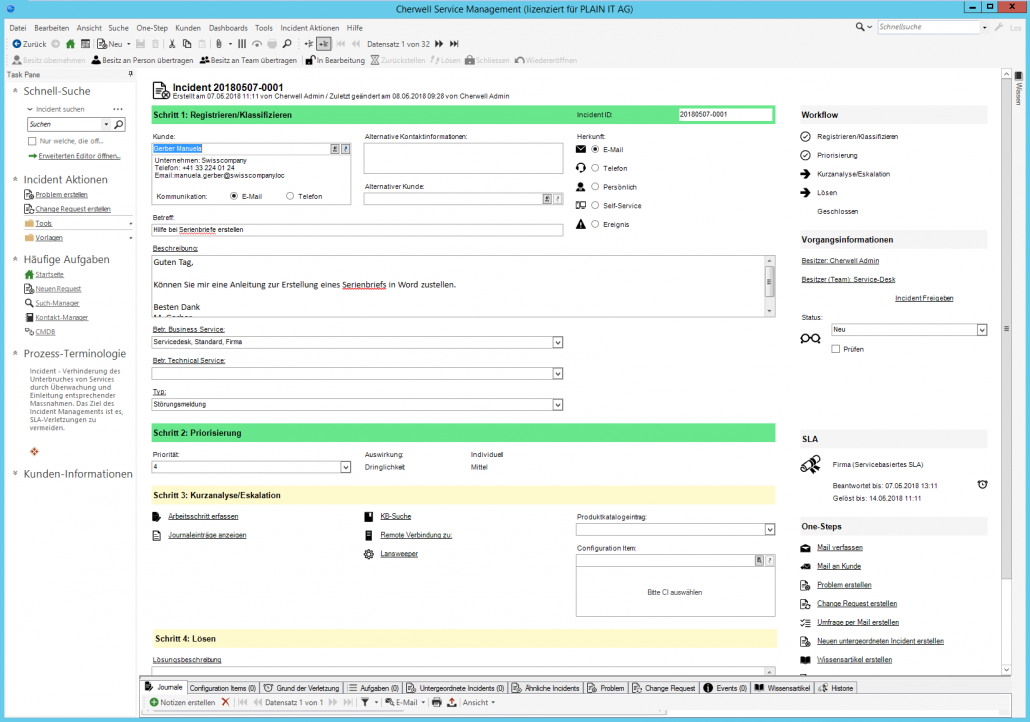This screenshot has height=722, width=1030.
Task: Open the One-Step menu
Action: [152, 28]
